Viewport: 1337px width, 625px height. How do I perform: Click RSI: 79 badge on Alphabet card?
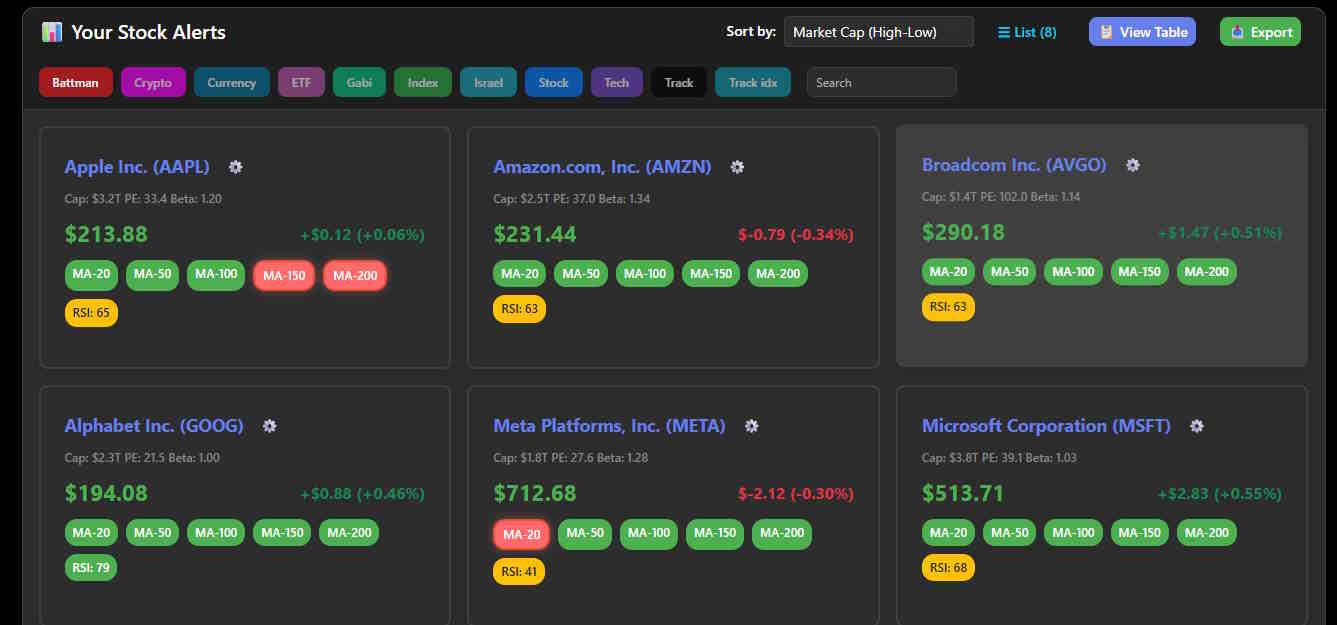(x=91, y=568)
